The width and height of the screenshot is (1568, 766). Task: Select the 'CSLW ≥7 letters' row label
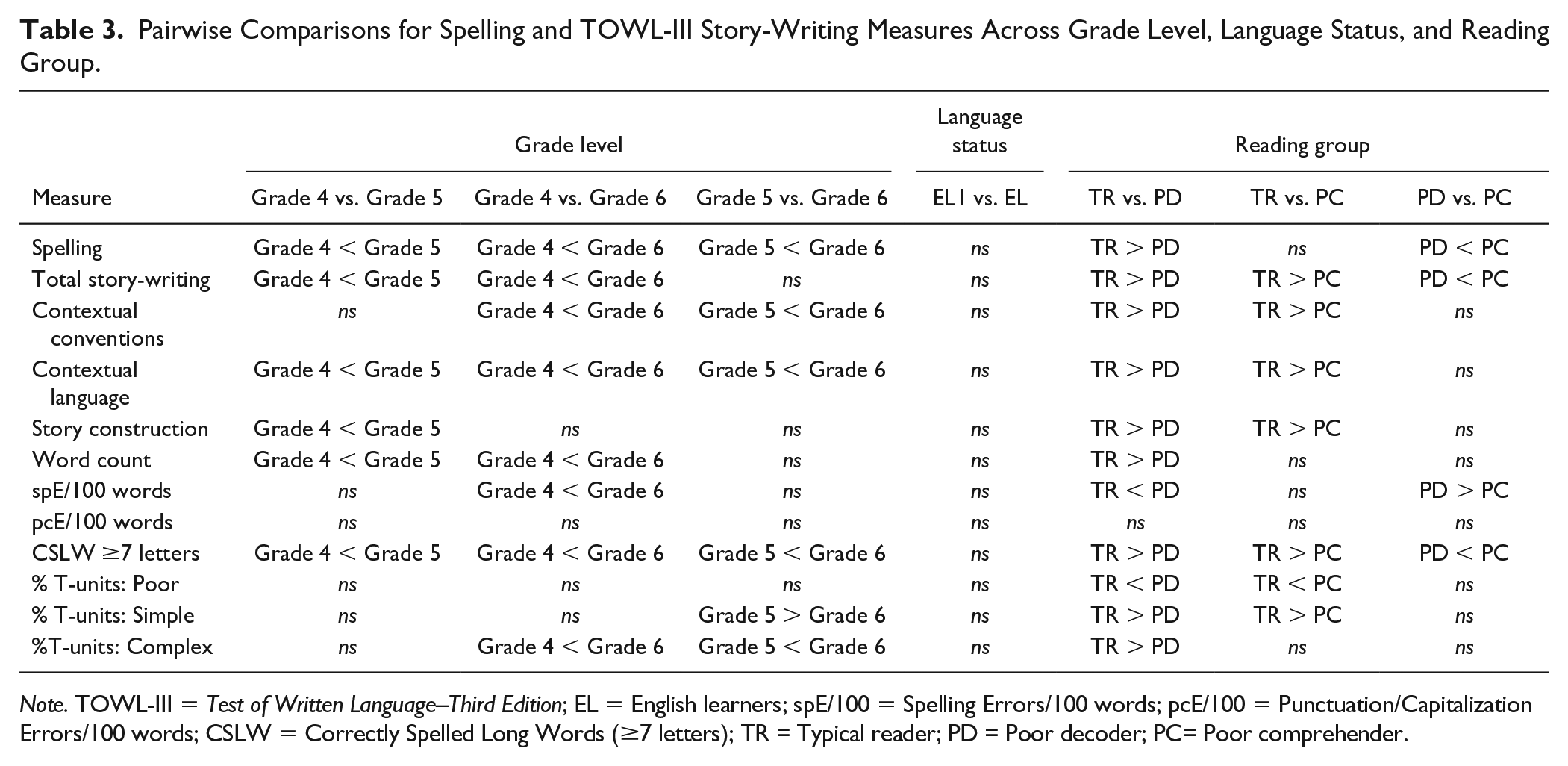click(116, 553)
